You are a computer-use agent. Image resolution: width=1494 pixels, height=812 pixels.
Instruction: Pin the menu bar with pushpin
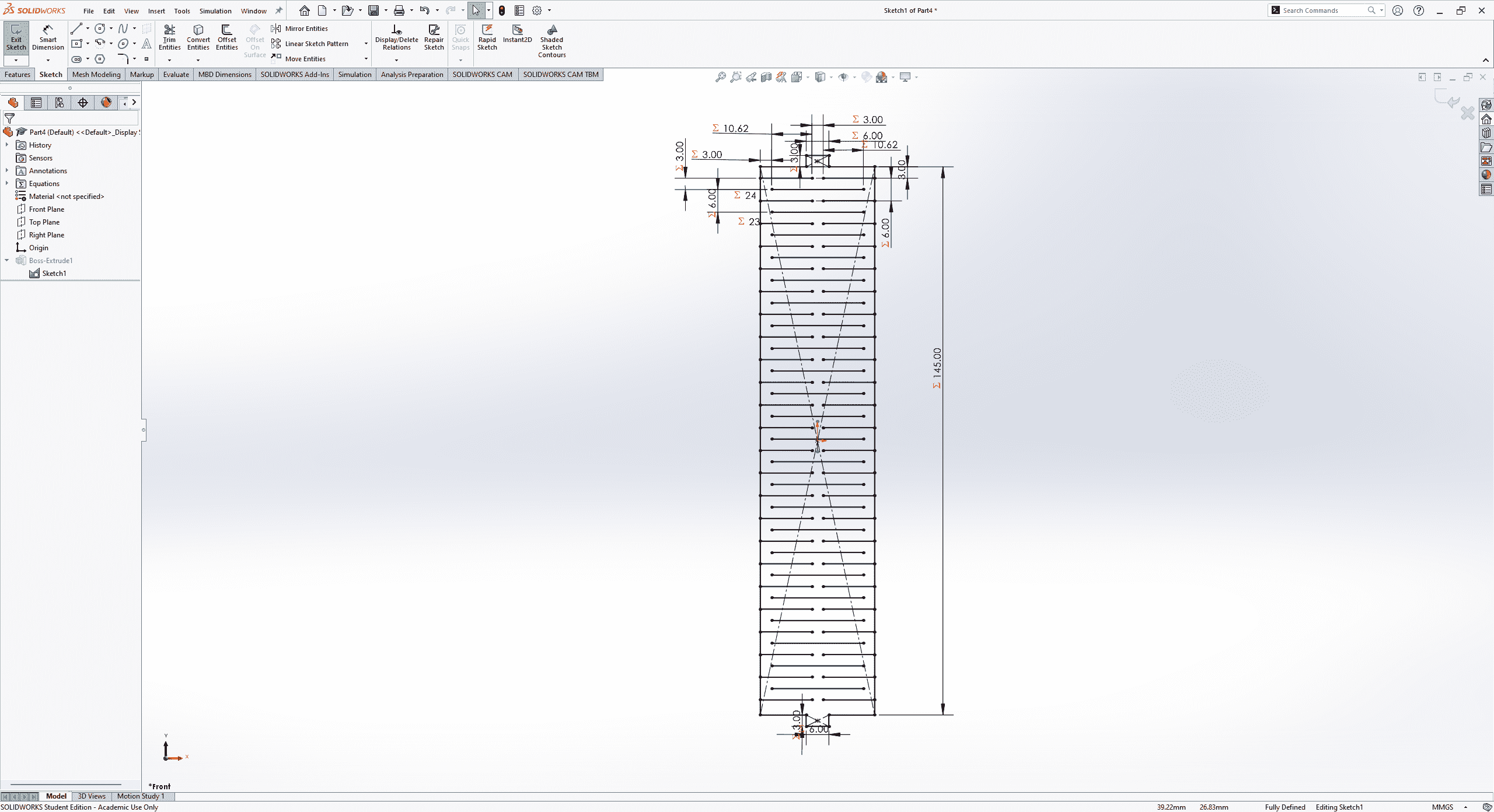tap(279, 10)
